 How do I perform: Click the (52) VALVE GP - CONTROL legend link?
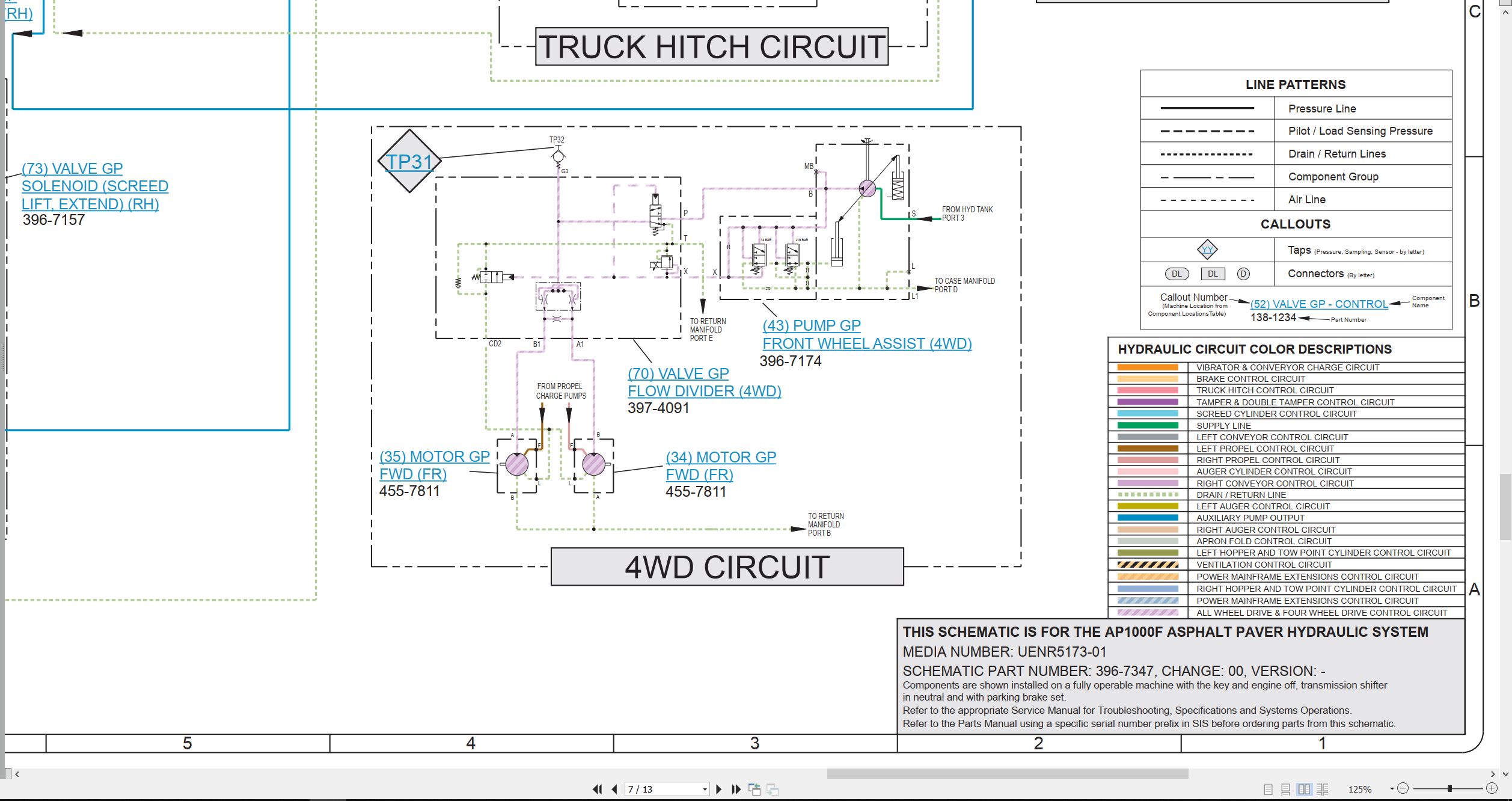(1319, 304)
